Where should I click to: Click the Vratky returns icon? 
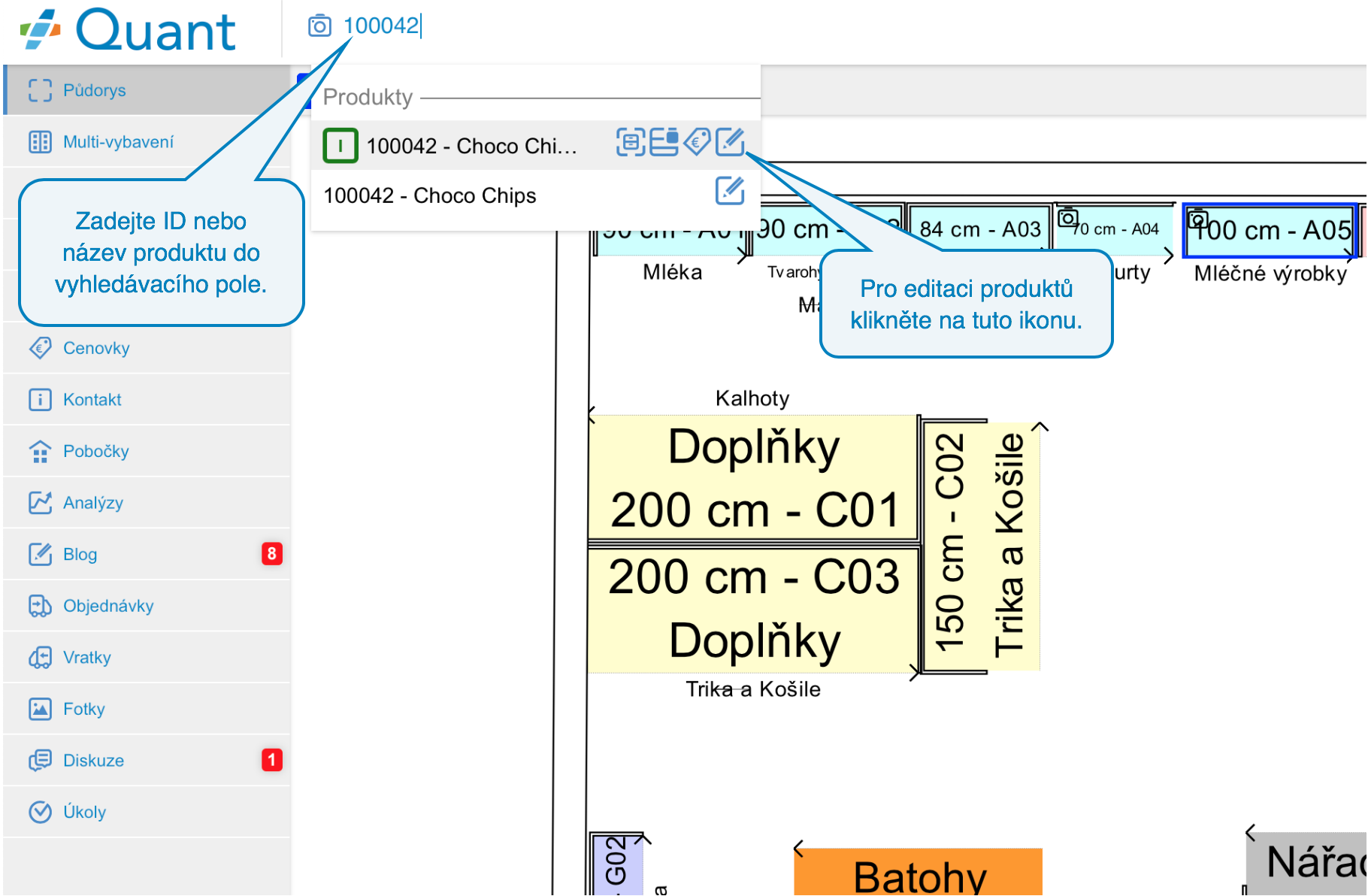click(40, 658)
